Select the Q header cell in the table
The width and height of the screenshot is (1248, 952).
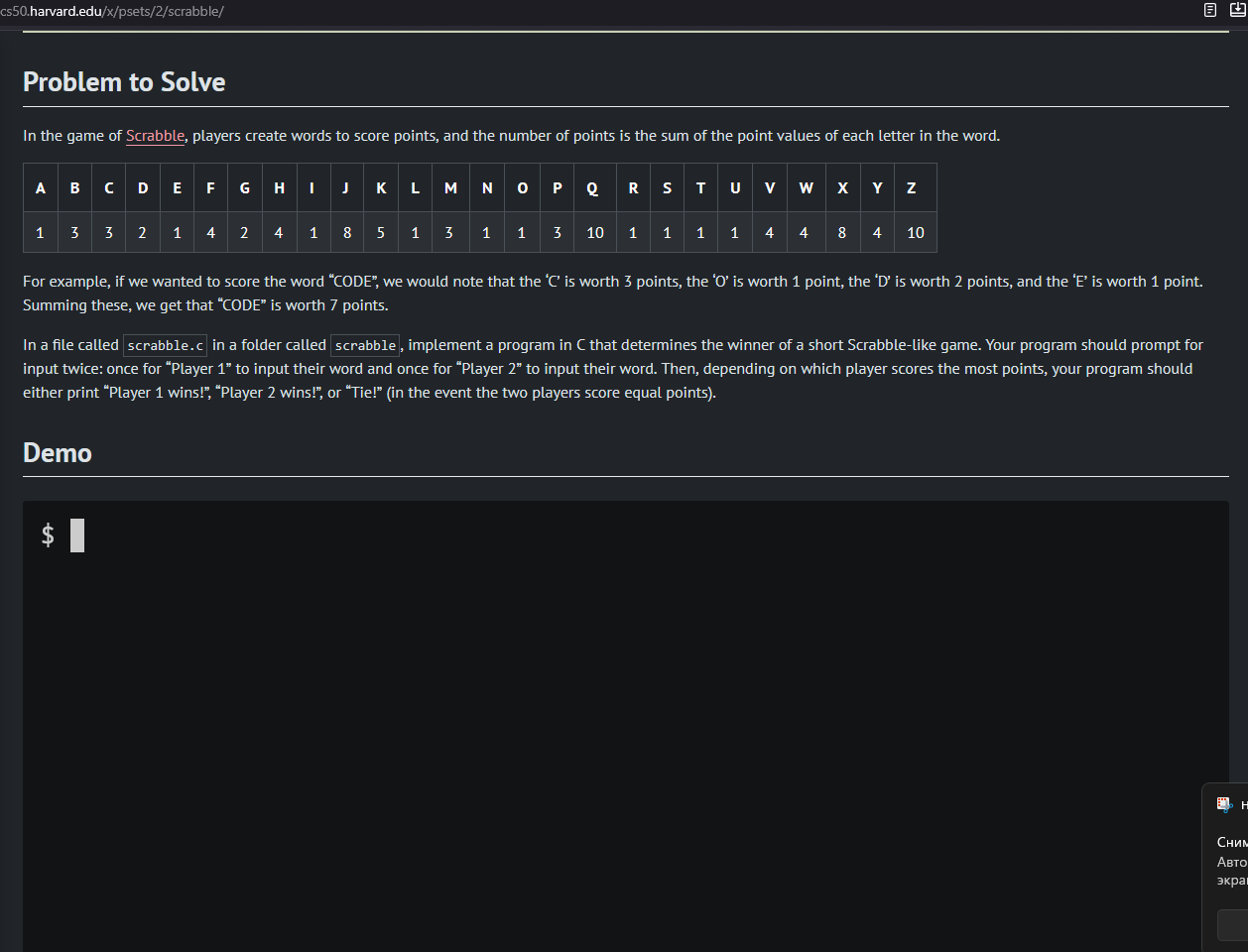tap(592, 188)
